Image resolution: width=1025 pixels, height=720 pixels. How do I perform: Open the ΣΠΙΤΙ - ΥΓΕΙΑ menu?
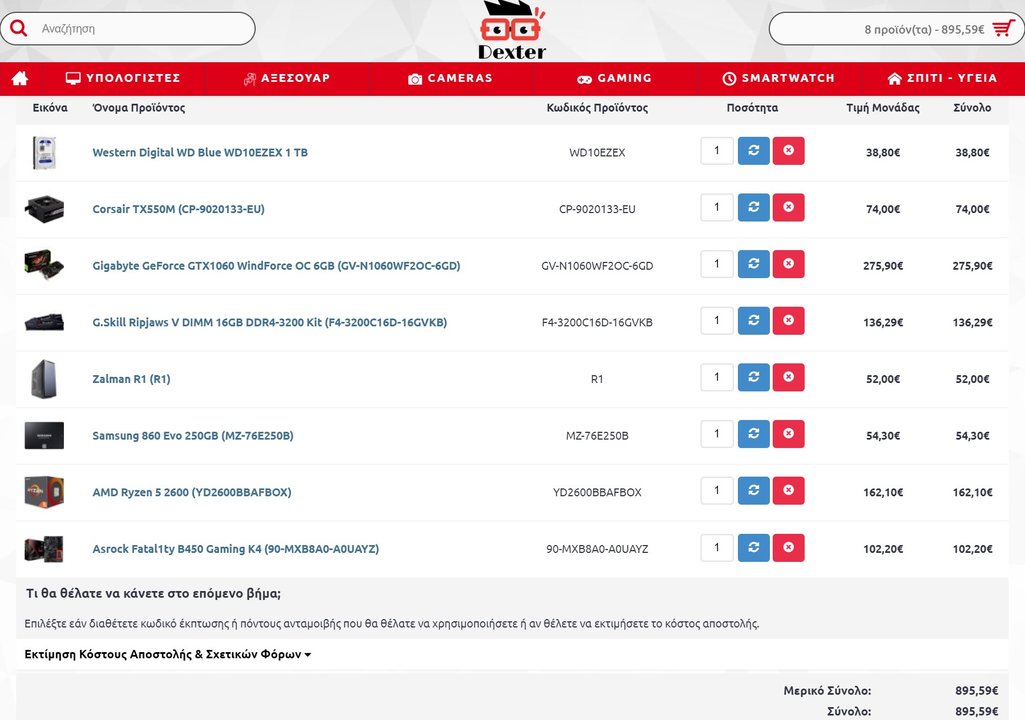942,78
